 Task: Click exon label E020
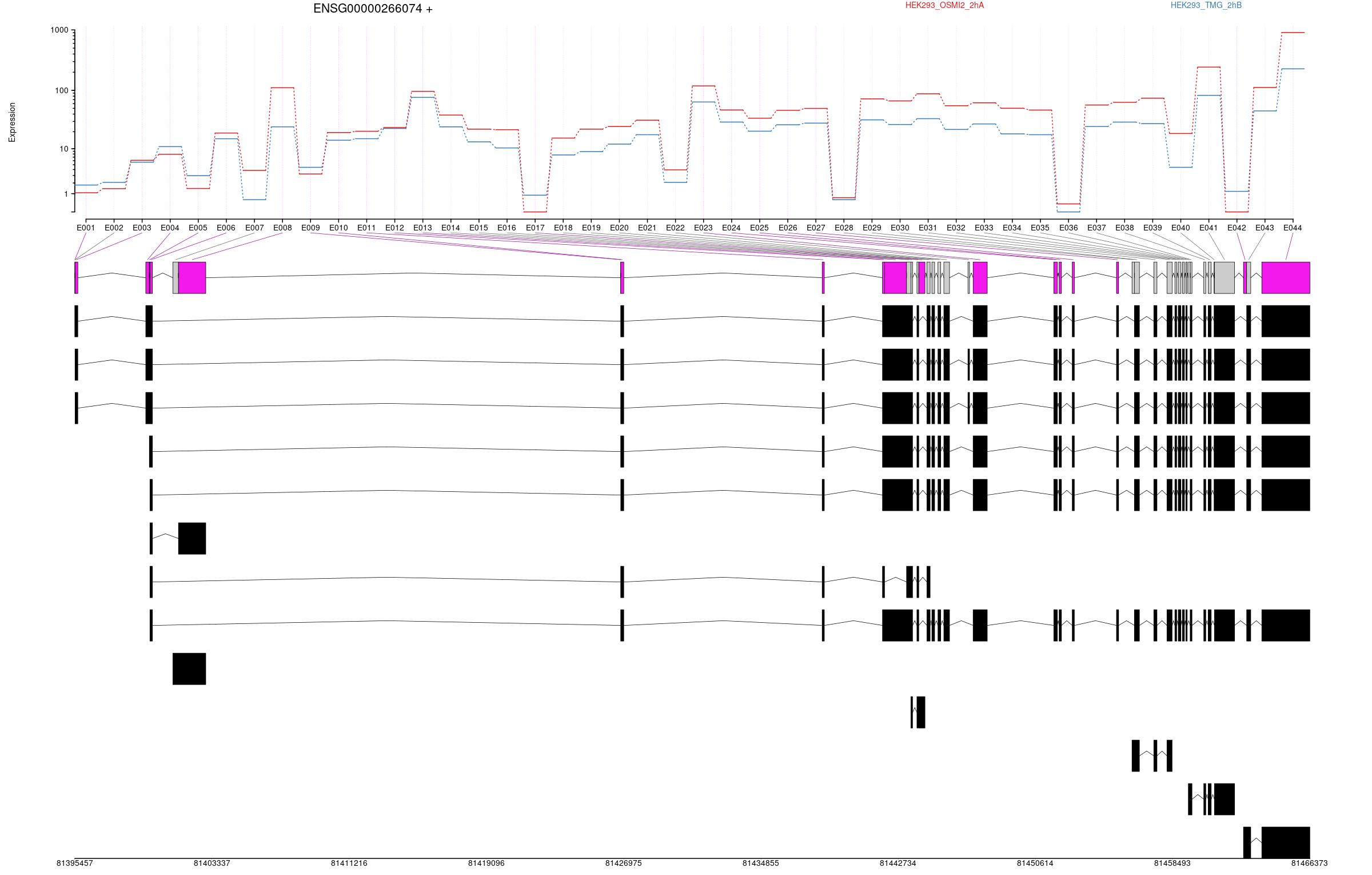[619, 228]
